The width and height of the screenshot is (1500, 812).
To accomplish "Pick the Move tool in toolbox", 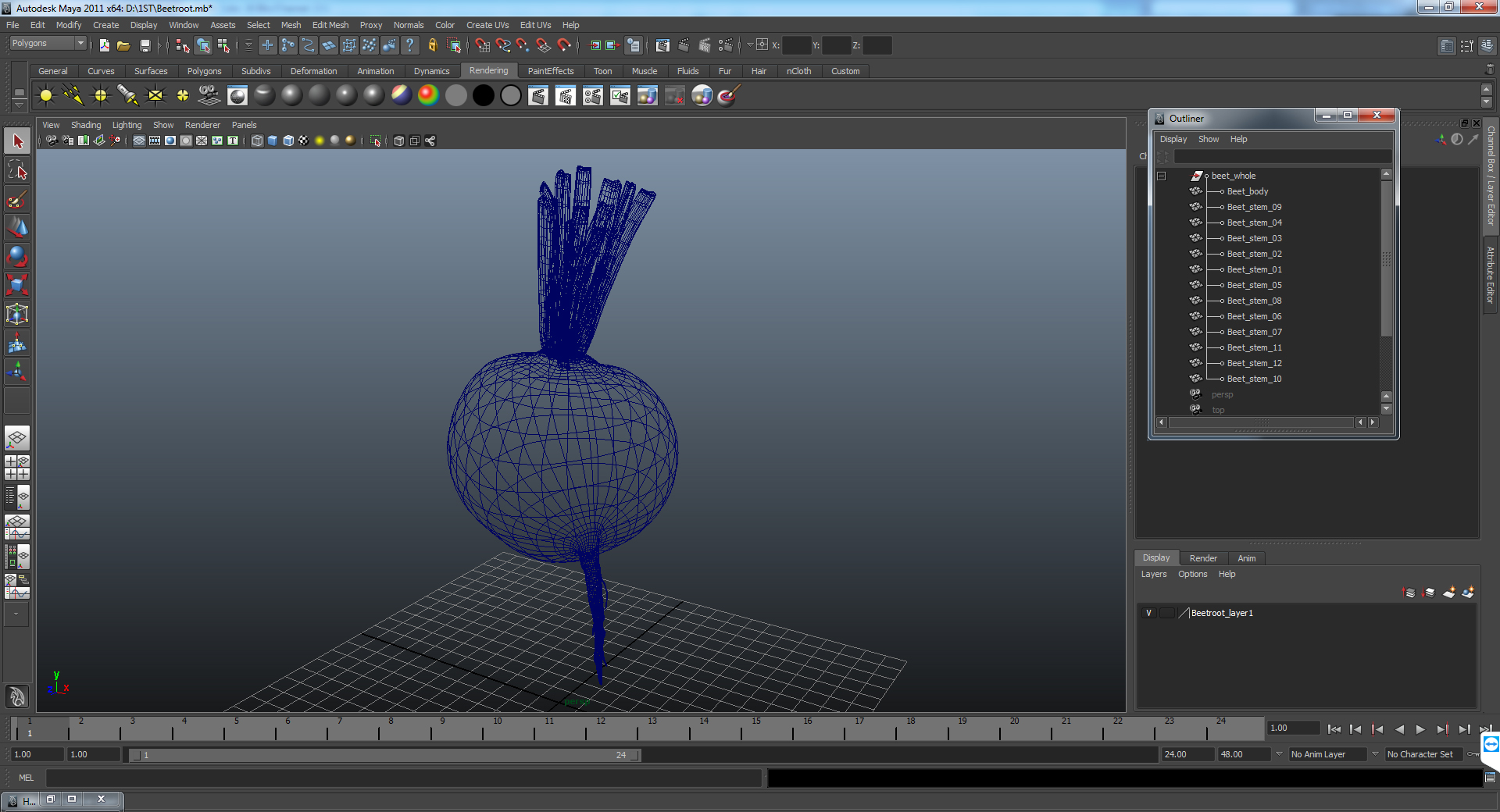I will (x=17, y=228).
